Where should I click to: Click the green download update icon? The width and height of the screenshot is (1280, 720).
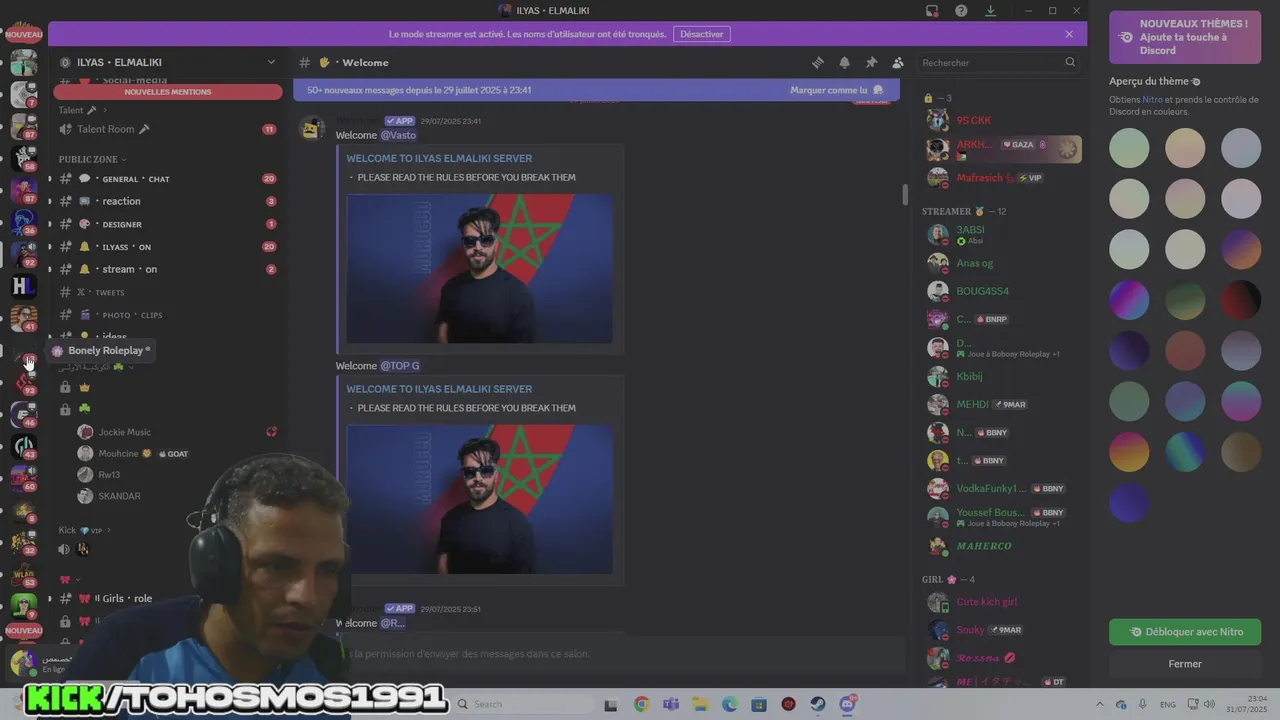click(x=990, y=10)
